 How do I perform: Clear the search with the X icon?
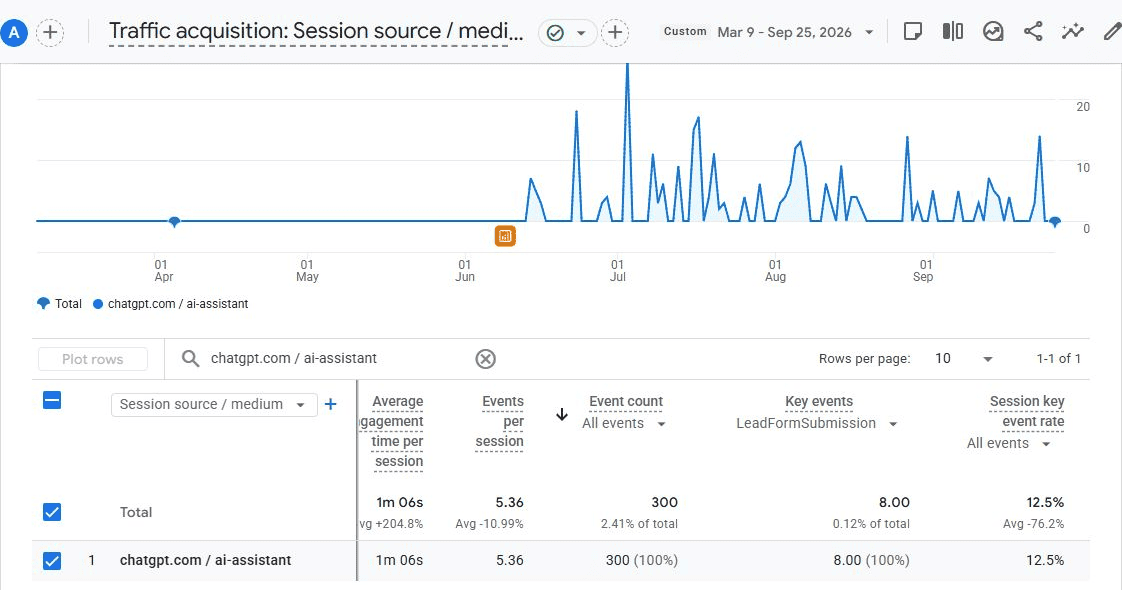pos(485,359)
